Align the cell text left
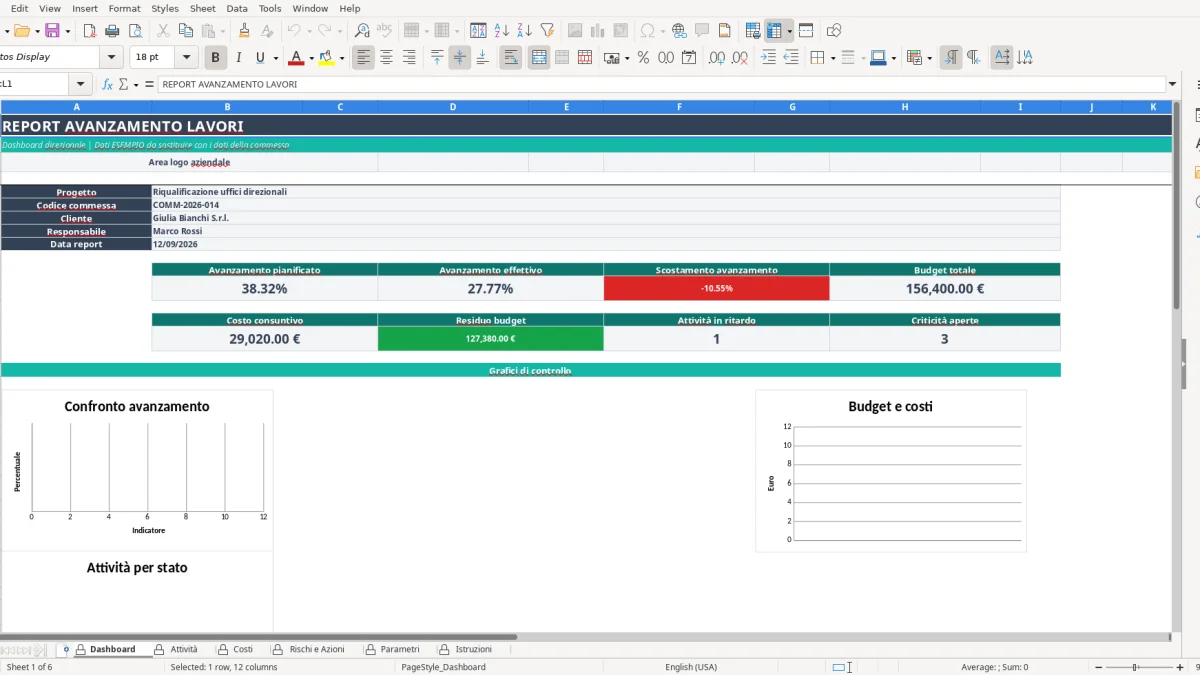Image resolution: width=1200 pixels, height=675 pixels. tap(363, 58)
